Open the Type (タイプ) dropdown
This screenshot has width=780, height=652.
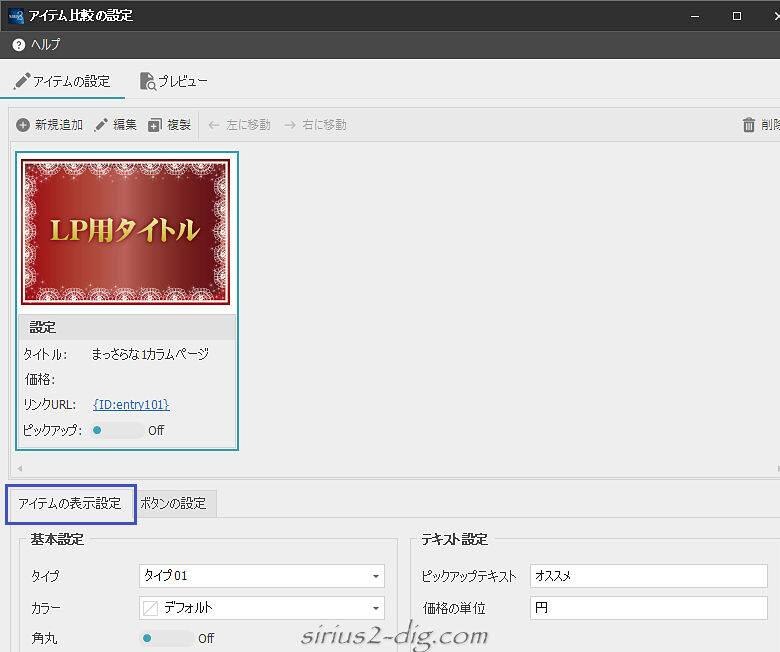click(261, 576)
